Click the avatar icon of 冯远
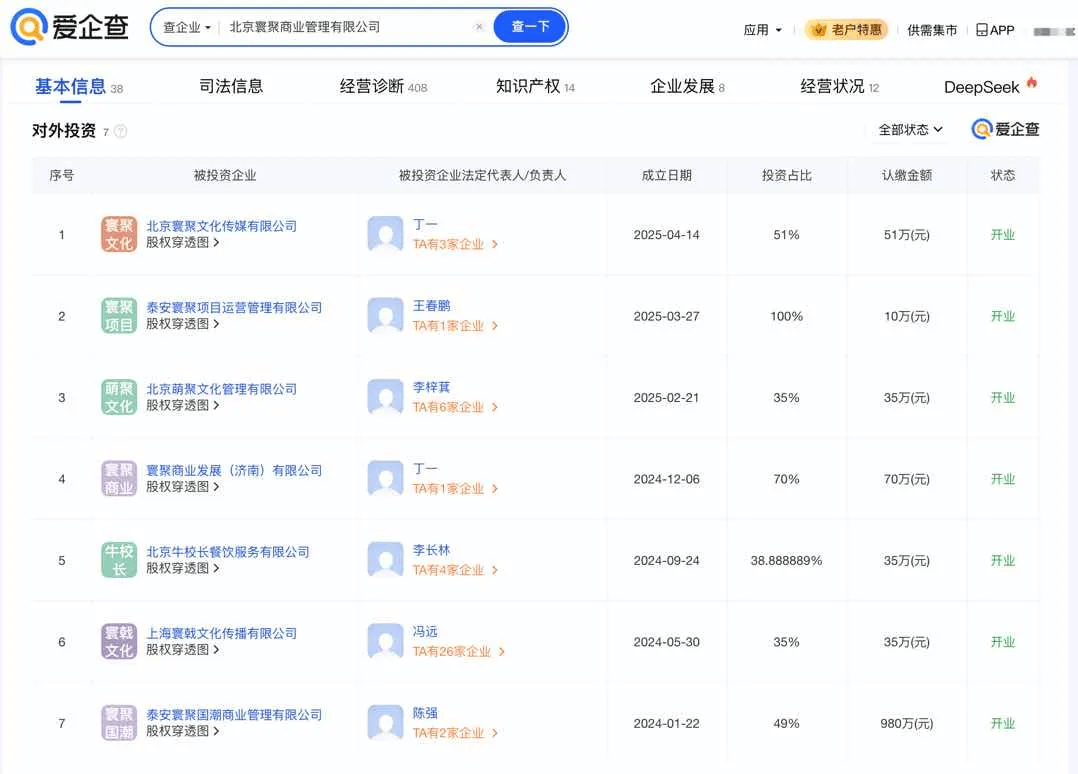 [385, 641]
